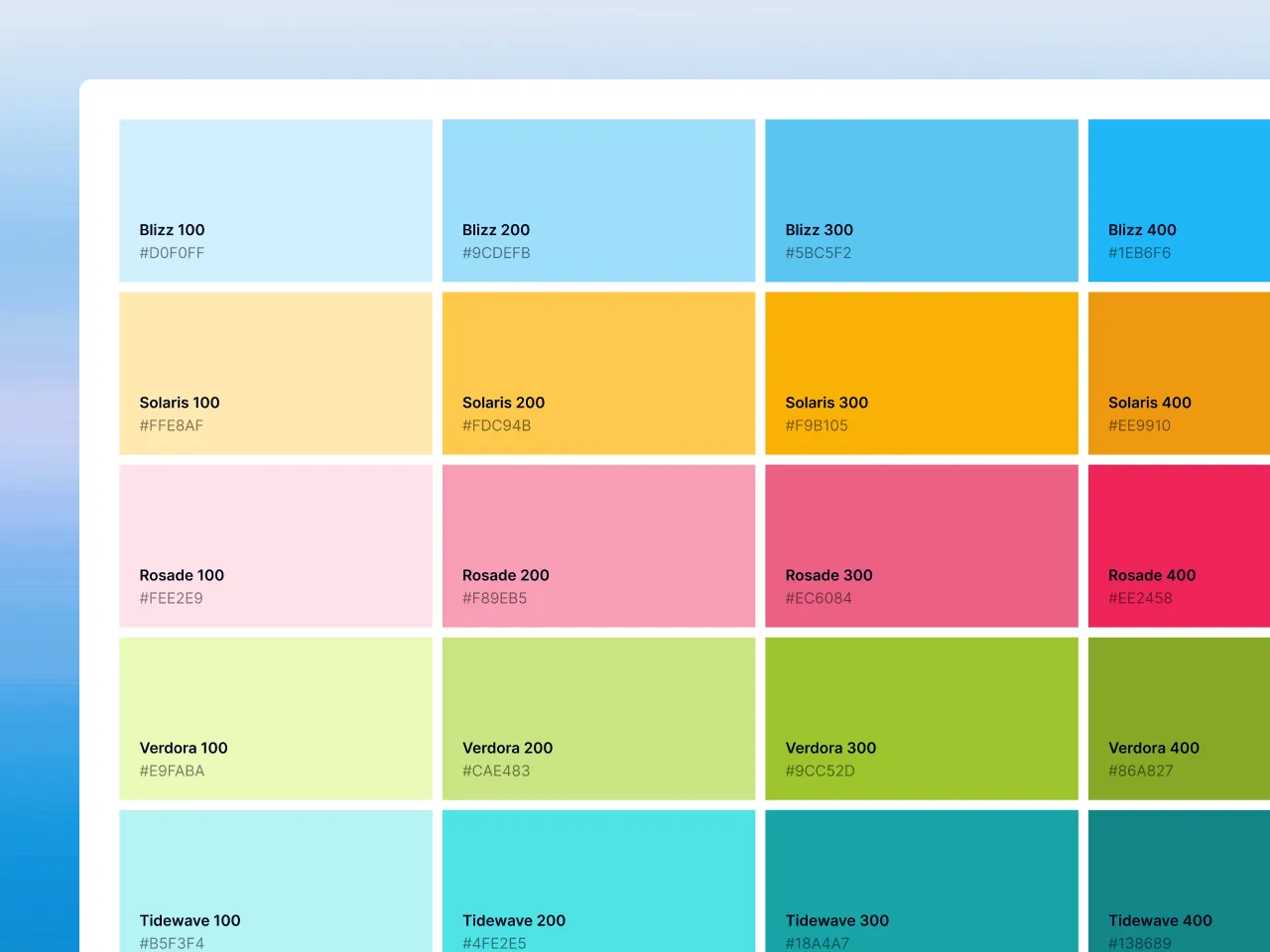This screenshot has height=952, width=1270.
Task: Select the Rosade 200 color swatch
Action: pyautogui.click(x=598, y=545)
